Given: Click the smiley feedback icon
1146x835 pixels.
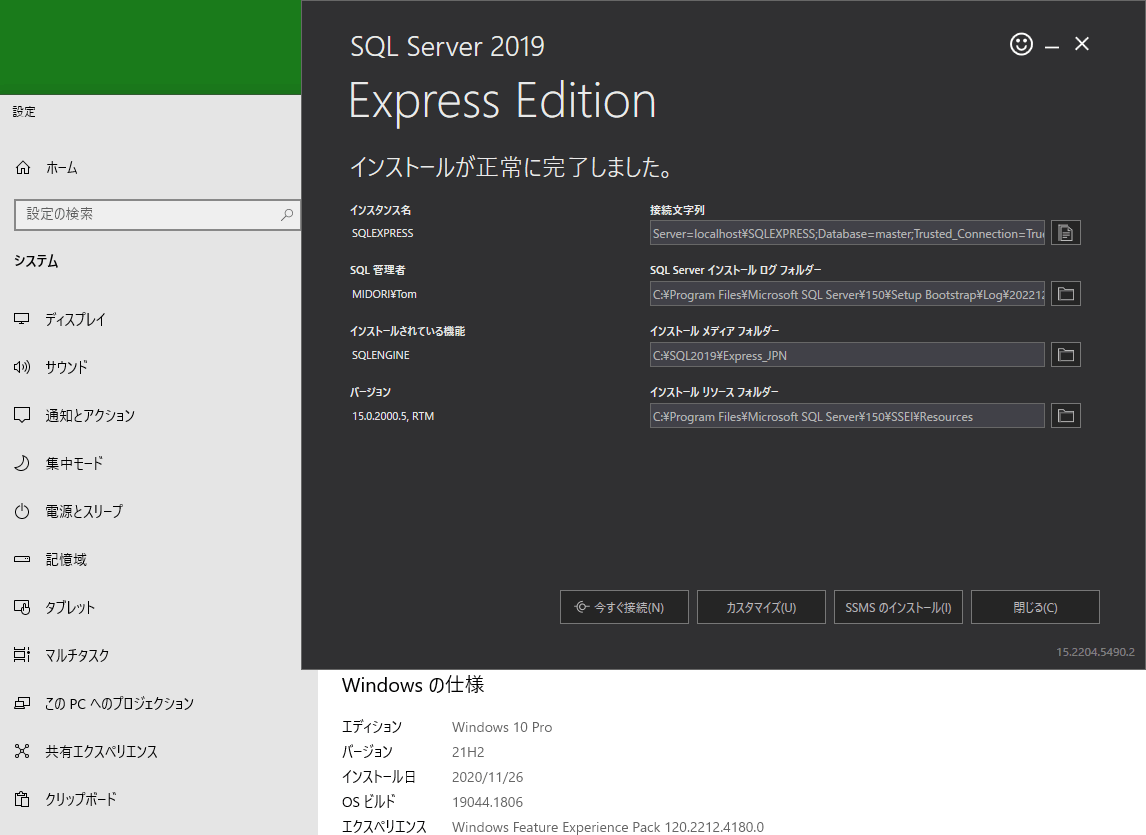Looking at the screenshot, I should click(1021, 44).
